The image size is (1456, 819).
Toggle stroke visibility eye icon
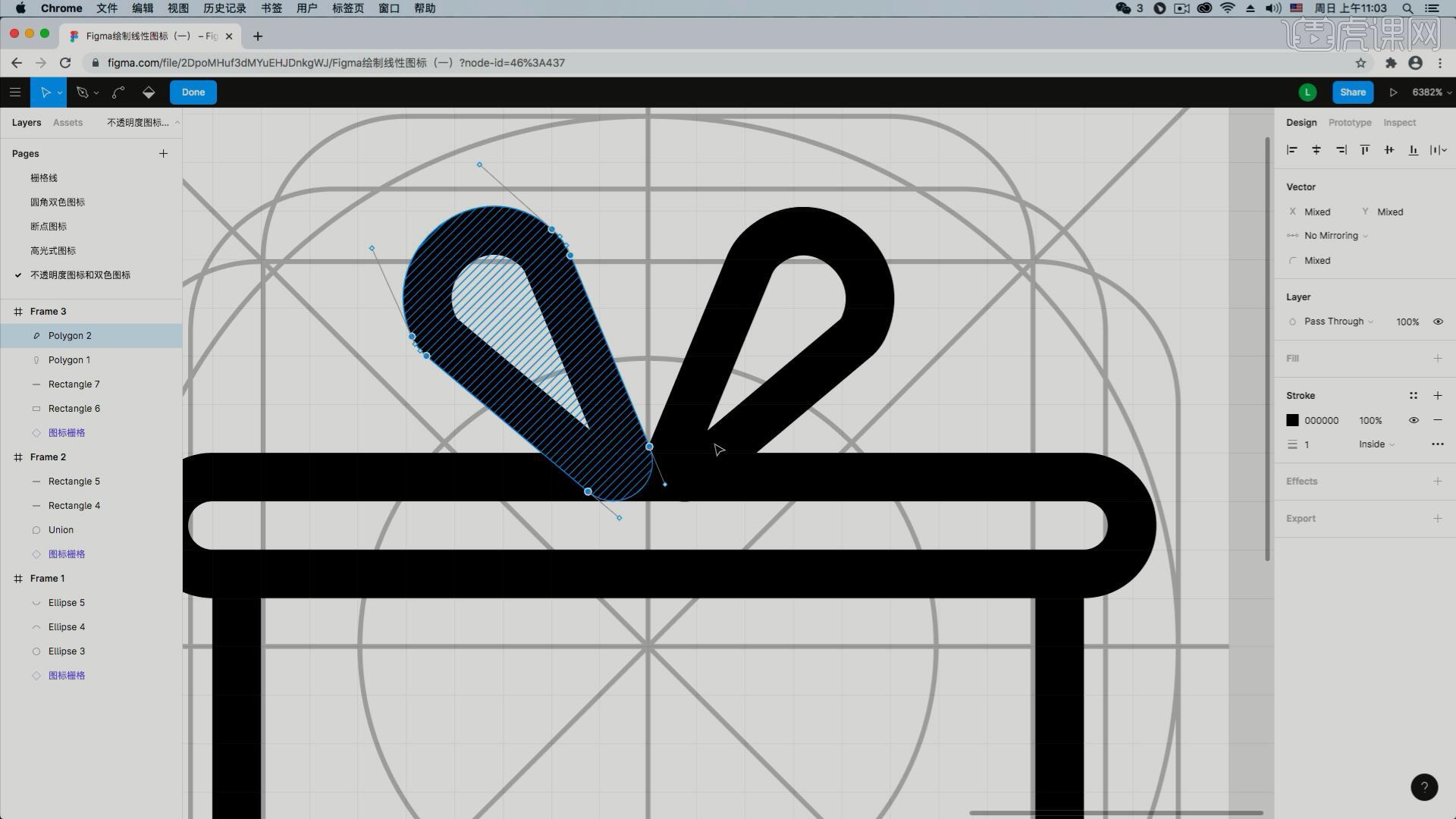pos(1414,420)
